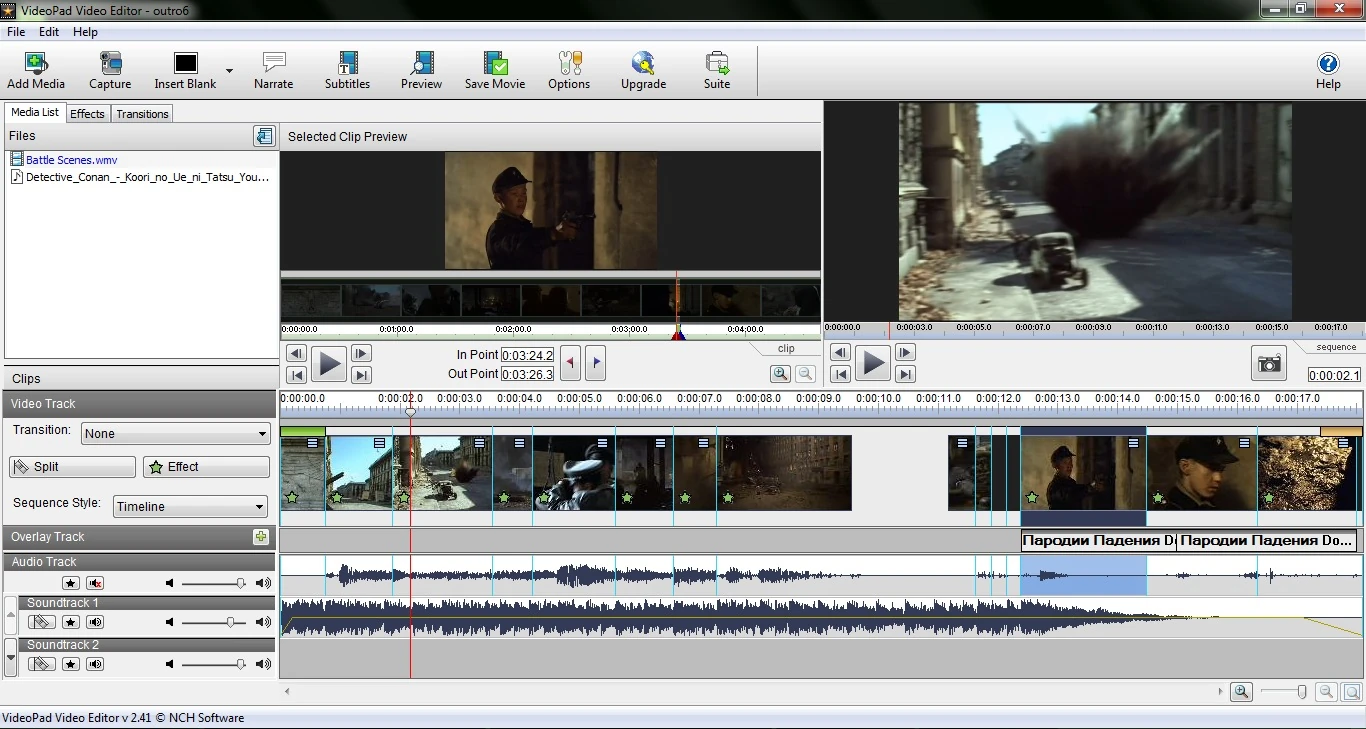Take a snapshot with the camera icon
1366x729 pixels.
coord(1269,364)
